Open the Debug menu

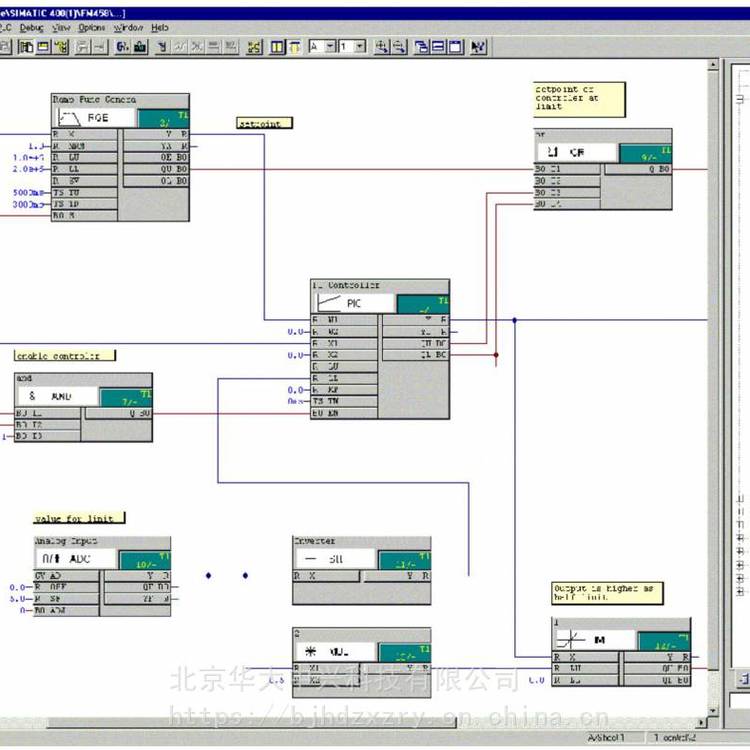click(x=32, y=28)
